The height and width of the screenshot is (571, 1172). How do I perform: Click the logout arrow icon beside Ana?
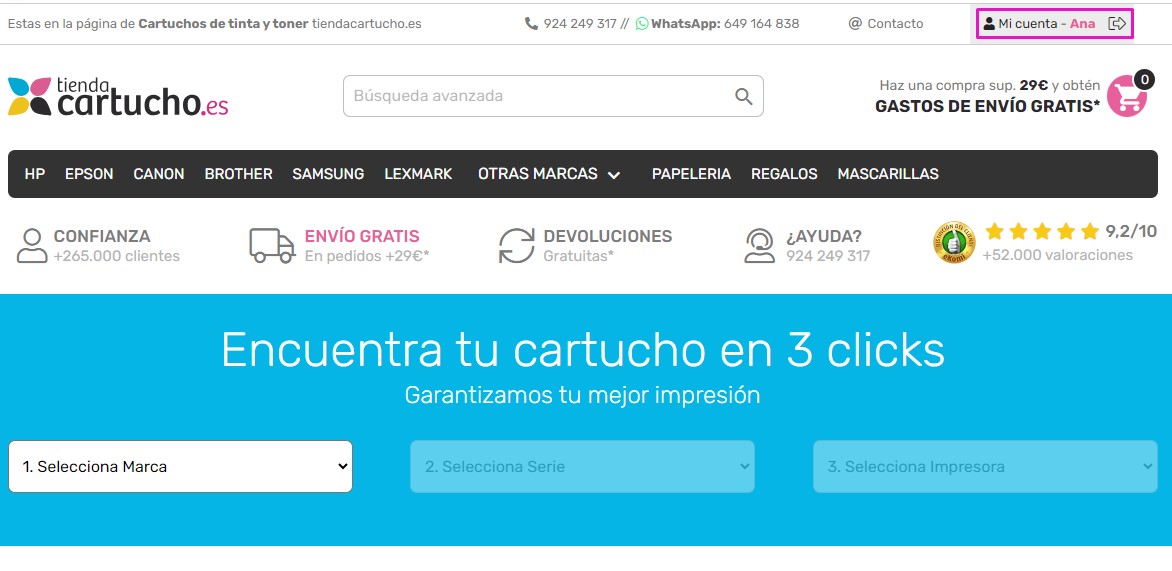click(x=1117, y=23)
